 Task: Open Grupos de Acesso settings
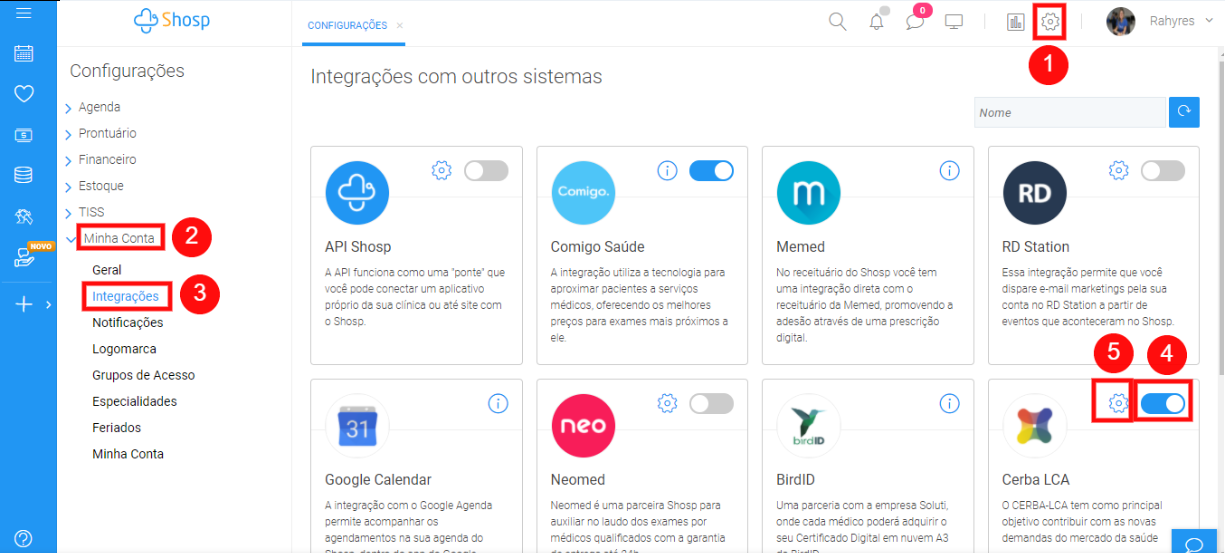click(x=143, y=375)
